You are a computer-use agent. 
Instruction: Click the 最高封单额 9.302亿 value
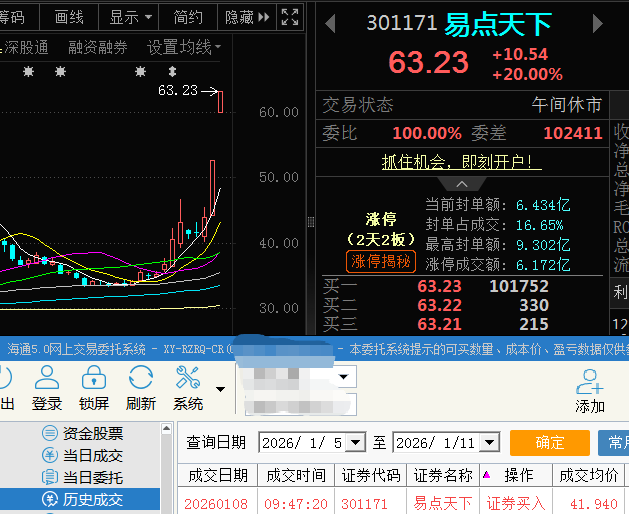tap(543, 244)
